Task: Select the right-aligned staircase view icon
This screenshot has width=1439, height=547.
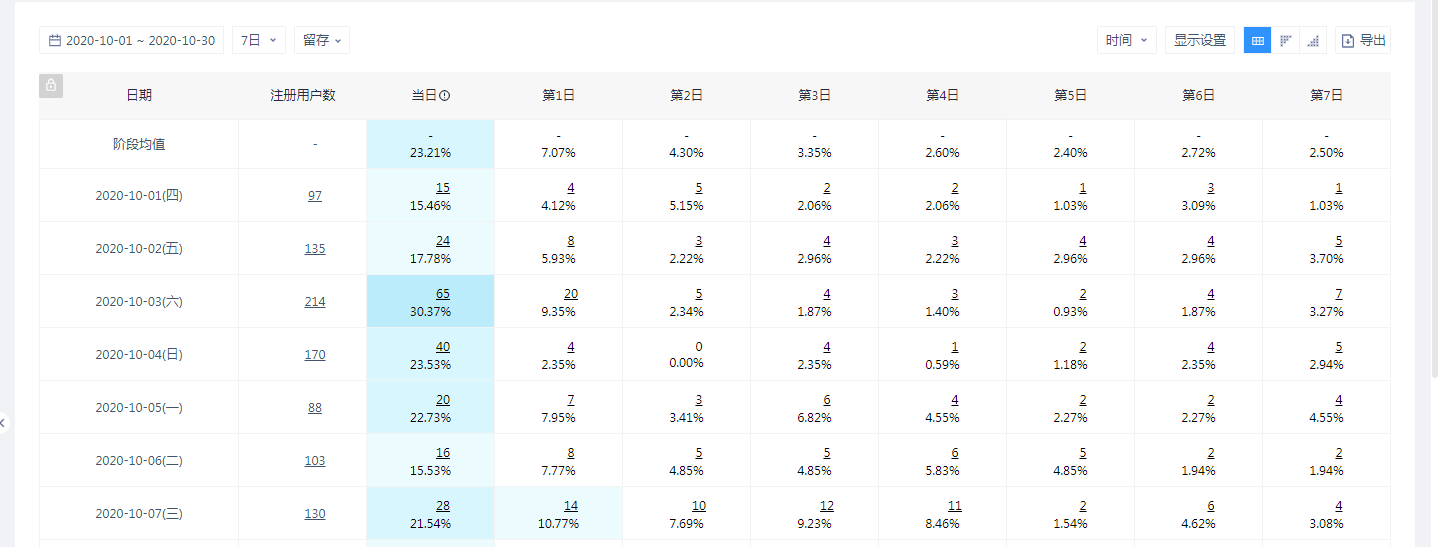Action: (x=1313, y=41)
